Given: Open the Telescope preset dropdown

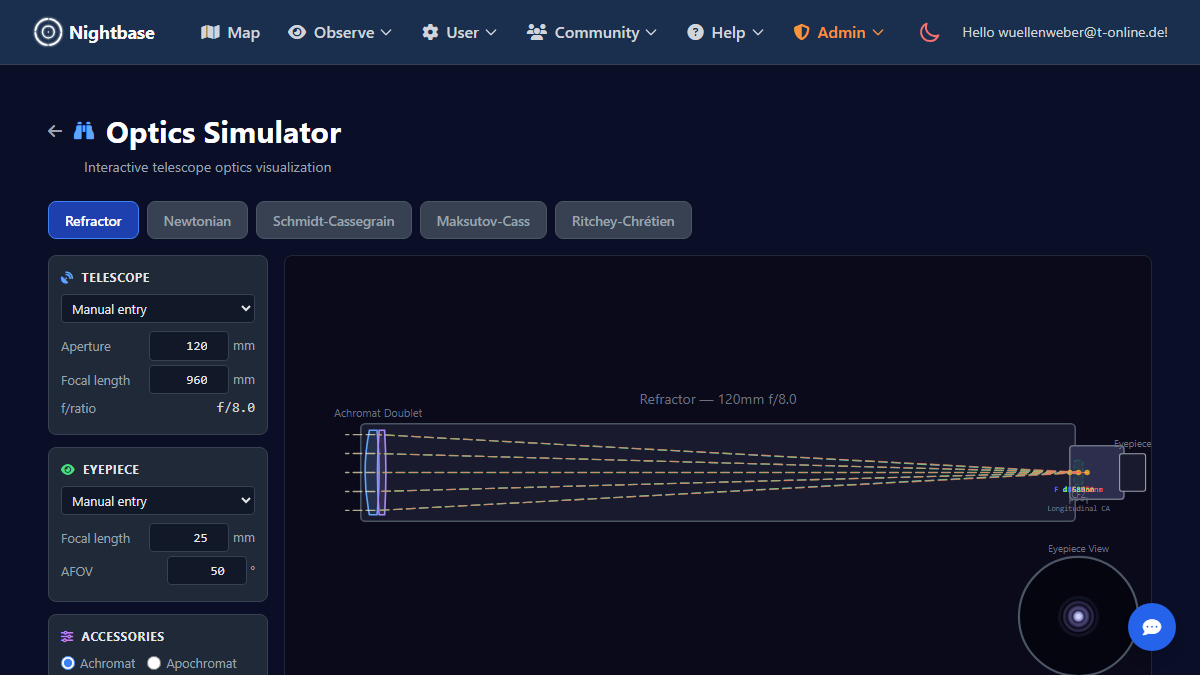Looking at the screenshot, I should (x=158, y=309).
